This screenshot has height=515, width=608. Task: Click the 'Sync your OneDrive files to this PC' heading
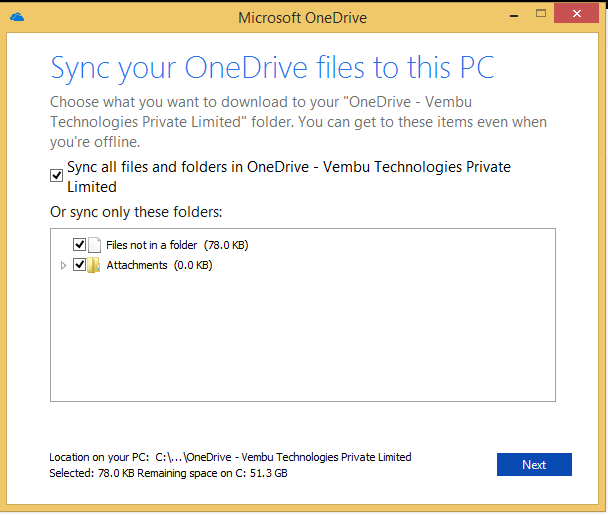(x=272, y=68)
